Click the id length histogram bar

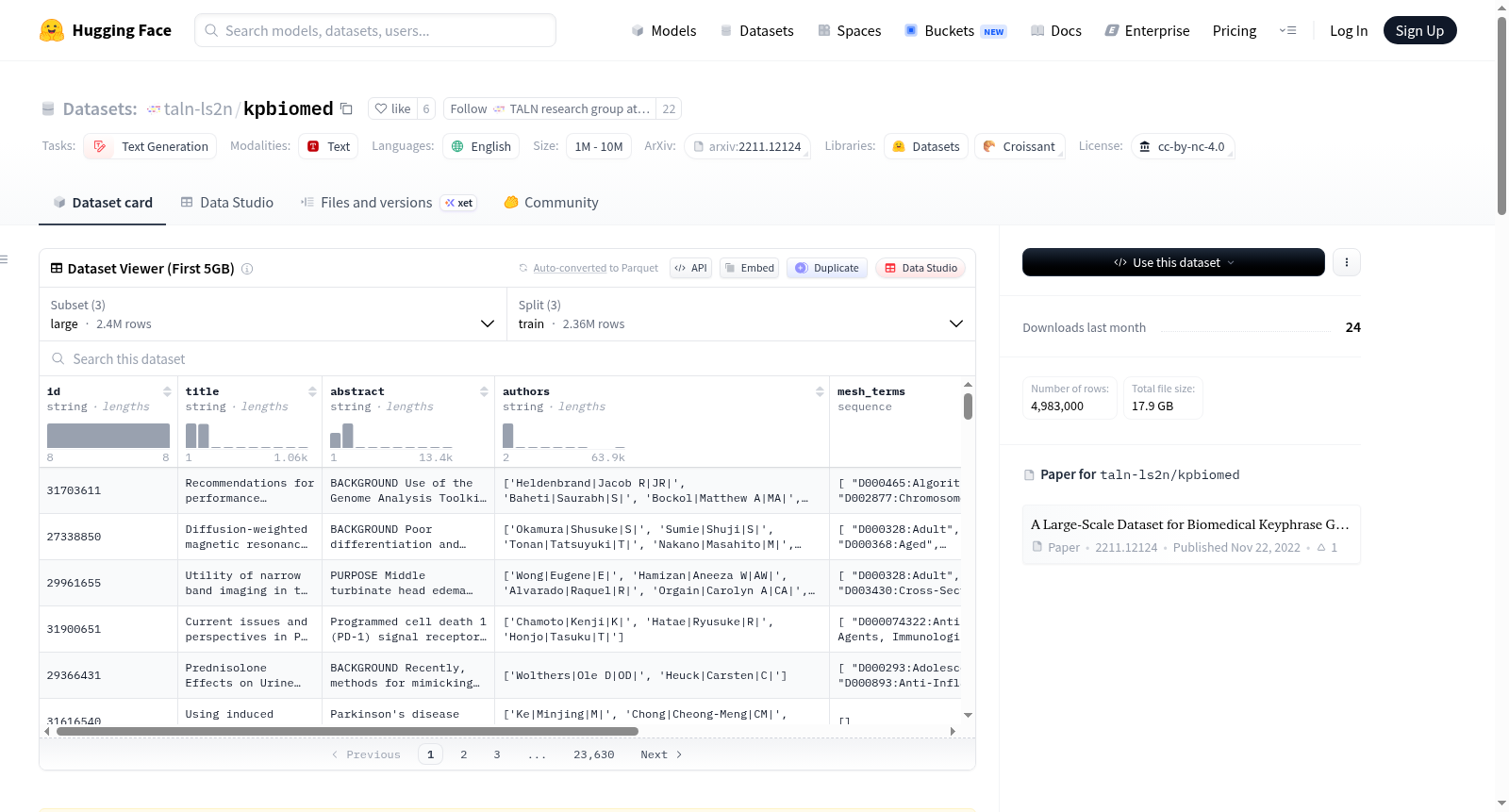pos(108,436)
